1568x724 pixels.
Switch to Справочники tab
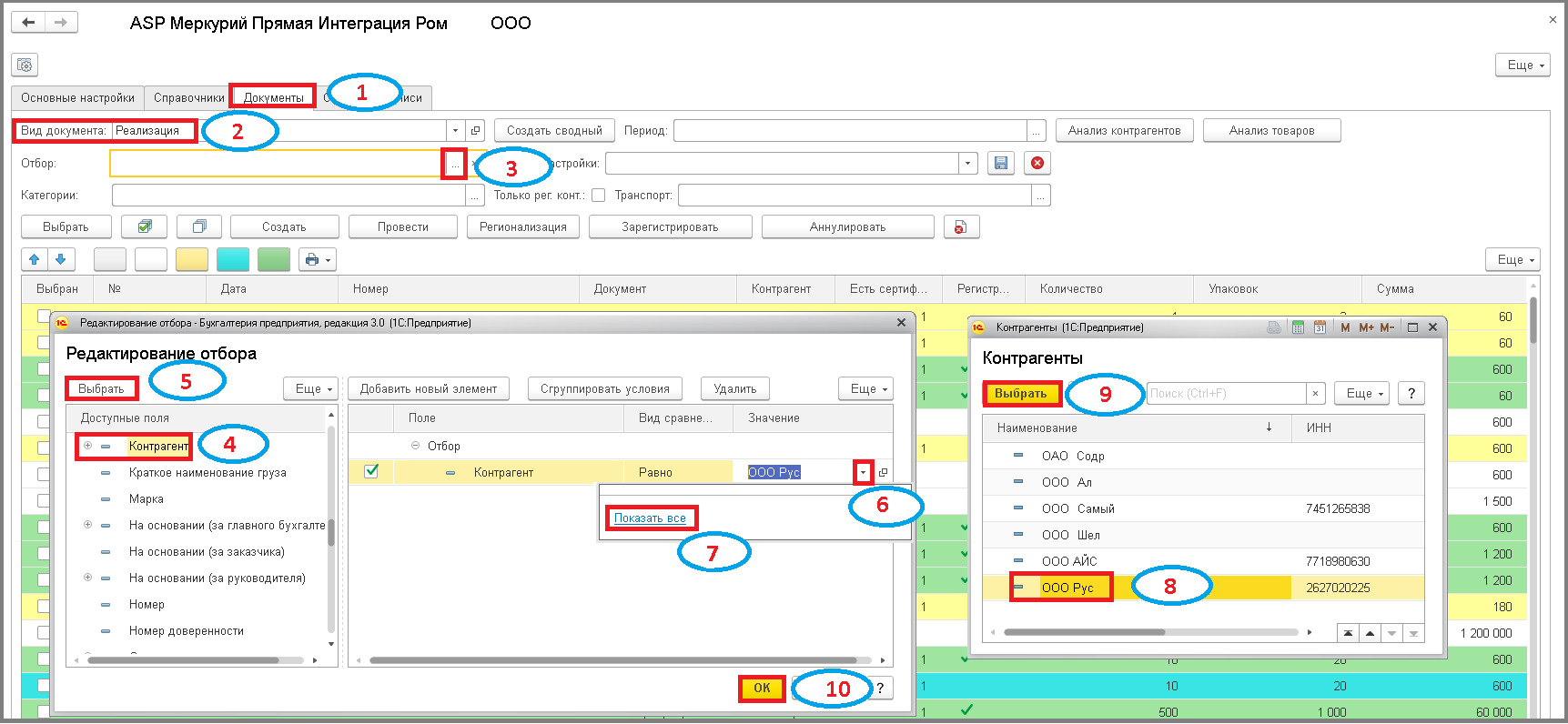188,97
